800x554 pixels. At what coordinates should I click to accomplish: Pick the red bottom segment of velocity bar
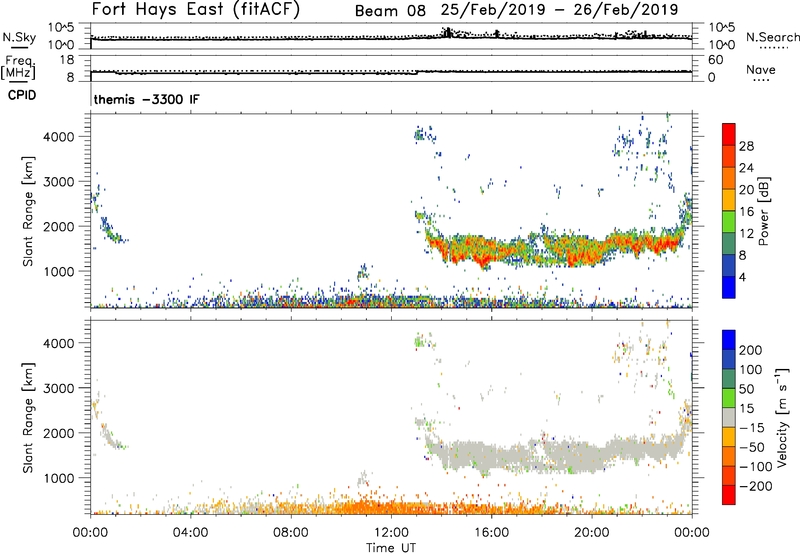[x=729, y=495]
